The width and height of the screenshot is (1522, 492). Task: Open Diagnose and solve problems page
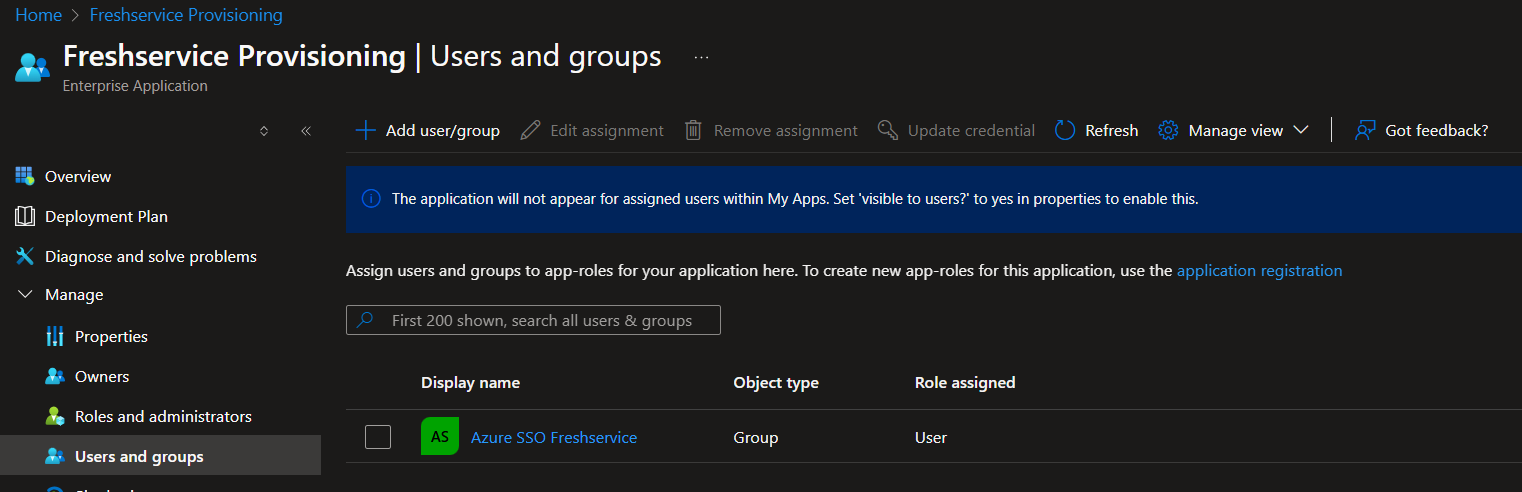pos(151,256)
